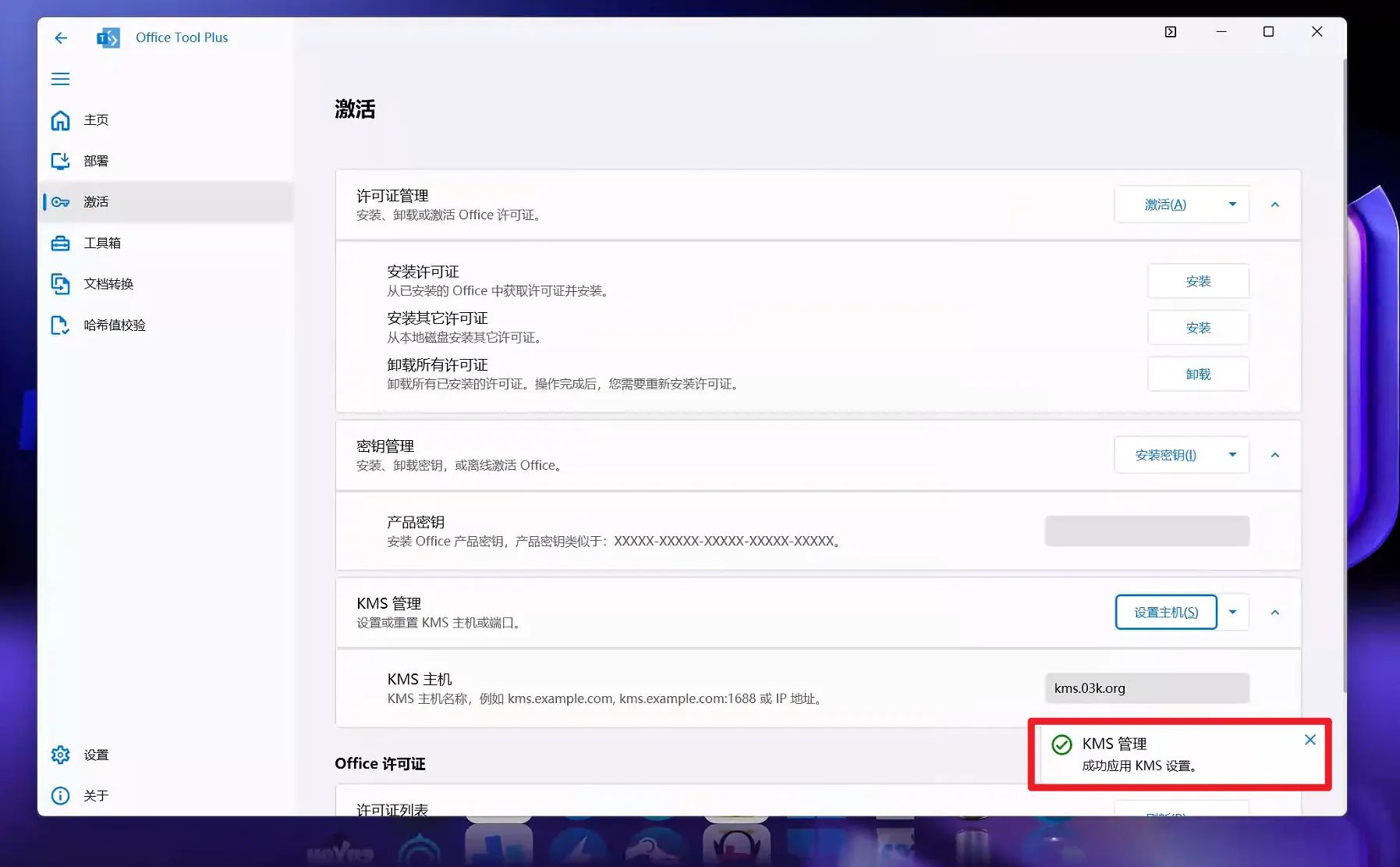
Task: Click the 产品密钥 input field
Action: click(x=1147, y=531)
